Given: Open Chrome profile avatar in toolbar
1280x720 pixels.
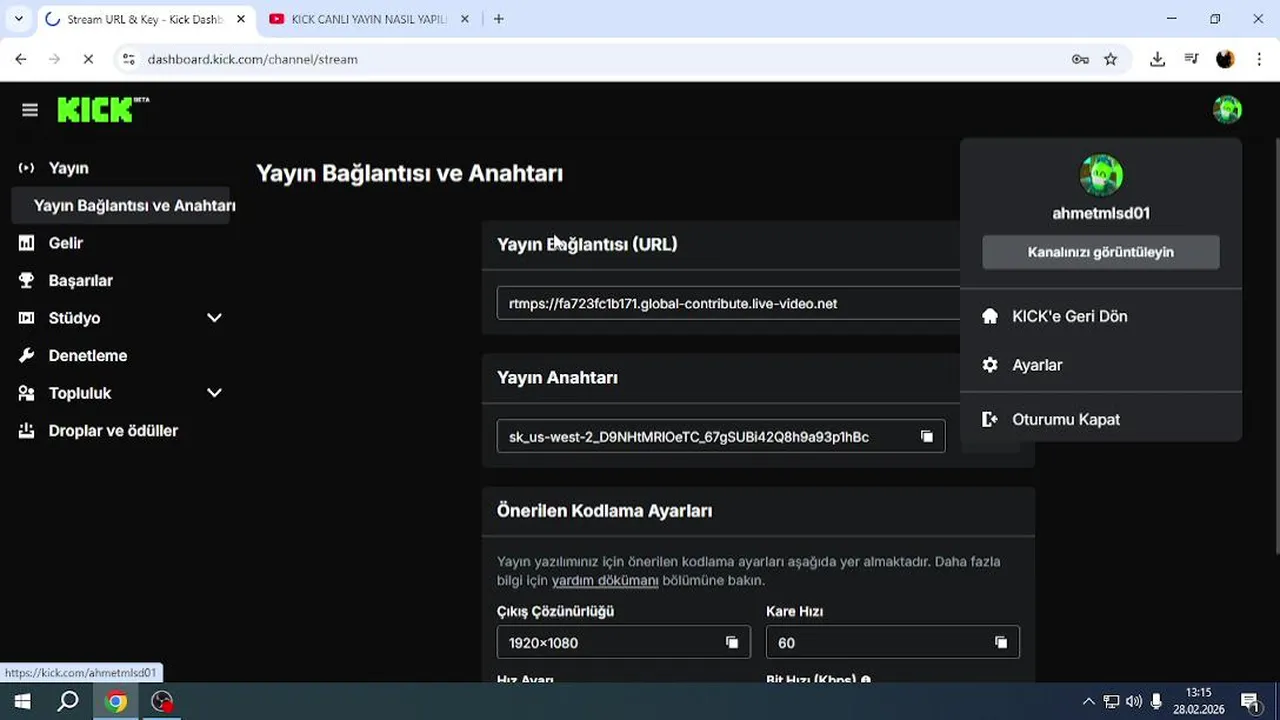Looking at the screenshot, I should [1225, 59].
